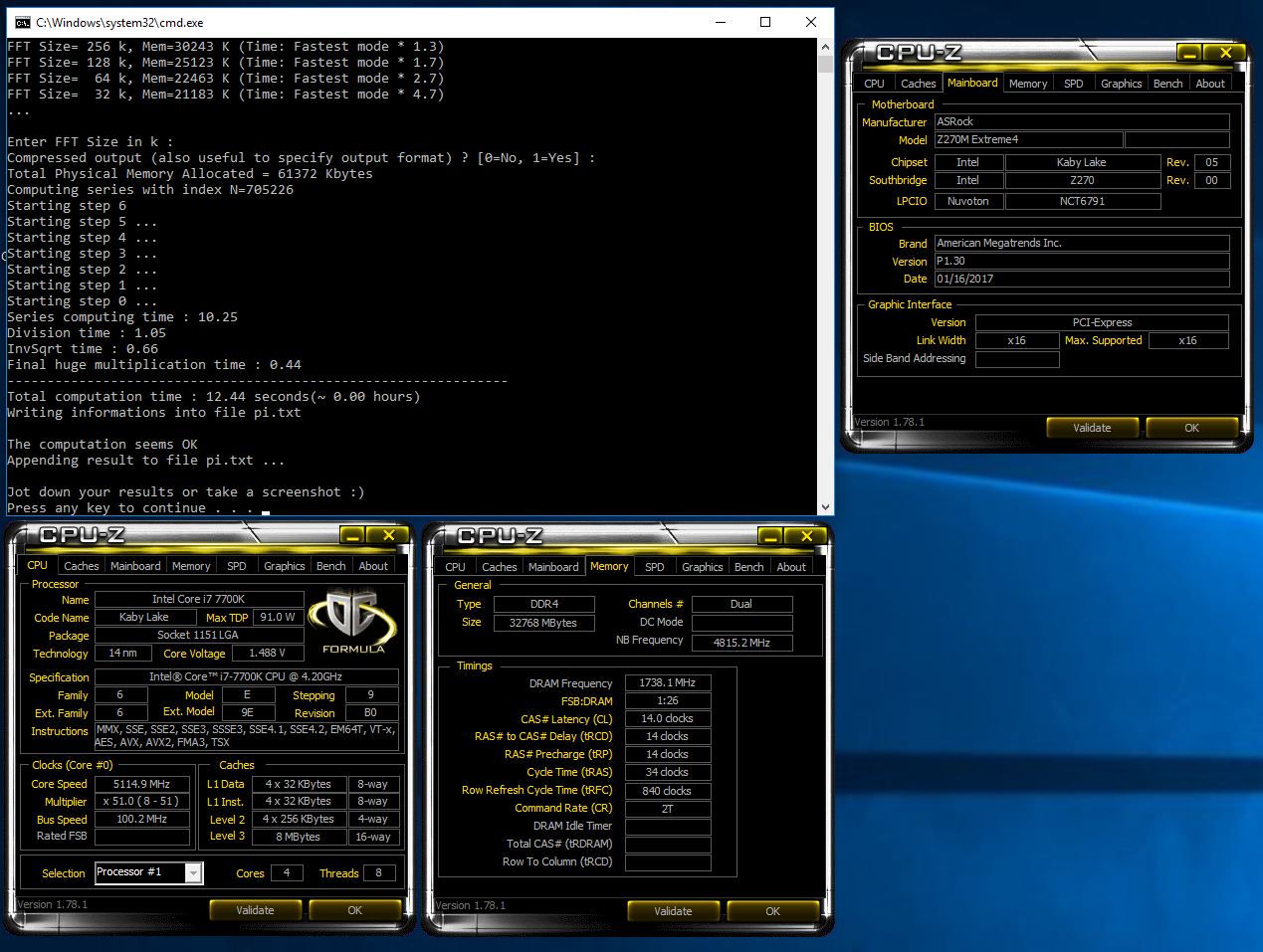Click the manufacturer field ASRock

(x=1082, y=121)
